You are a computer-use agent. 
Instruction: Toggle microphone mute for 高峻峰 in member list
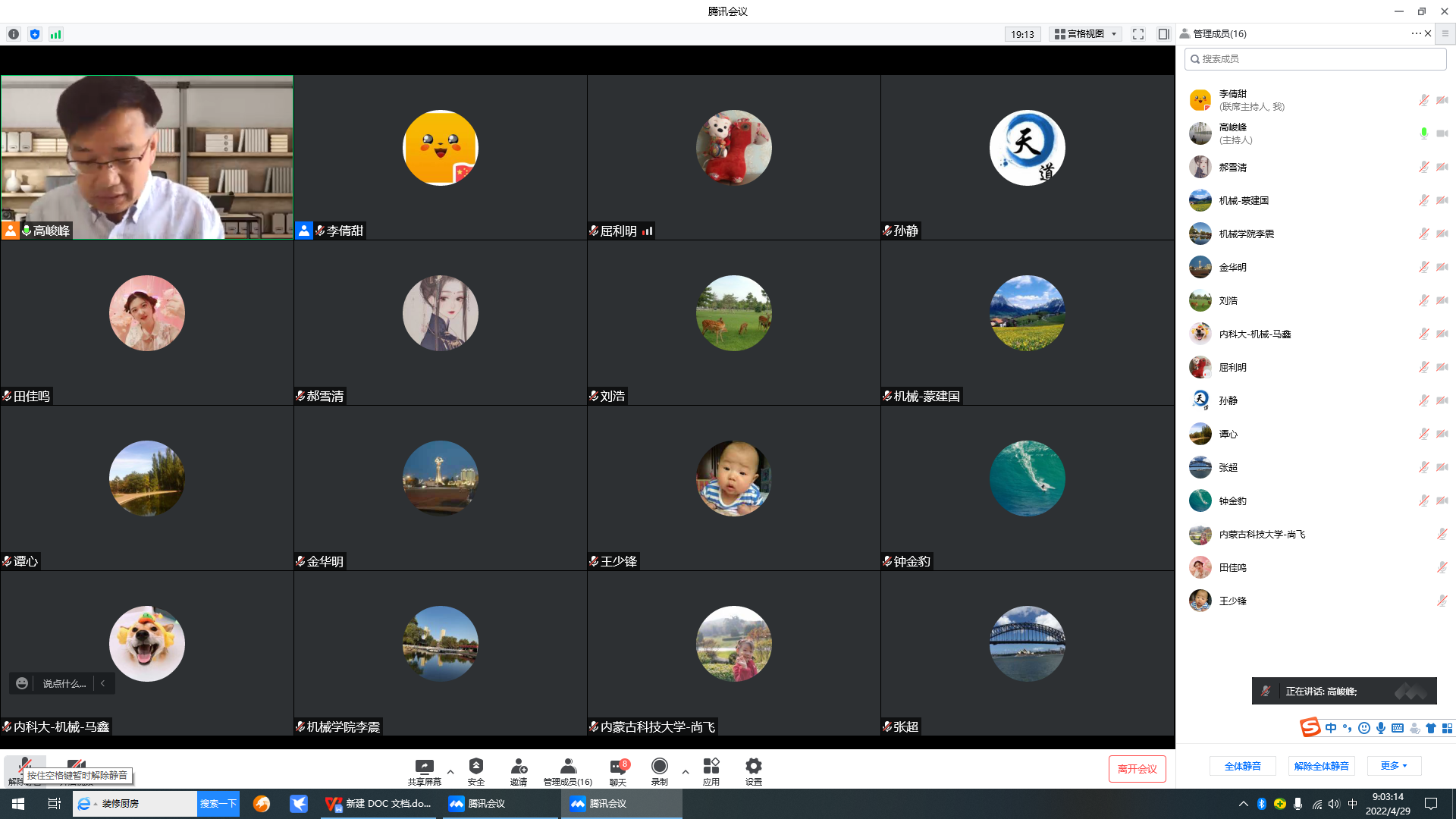[1423, 133]
